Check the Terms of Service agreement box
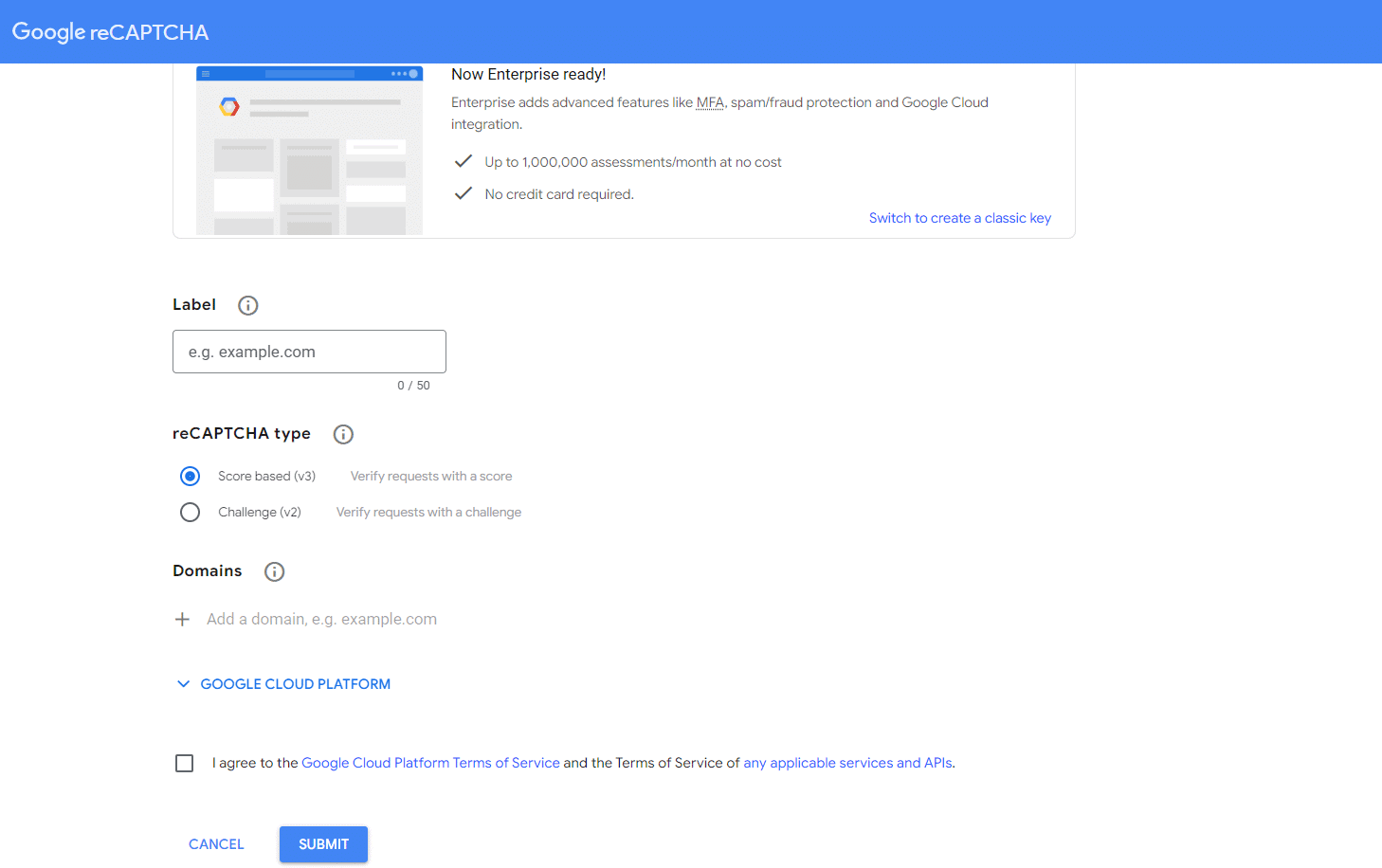 (x=184, y=763)
